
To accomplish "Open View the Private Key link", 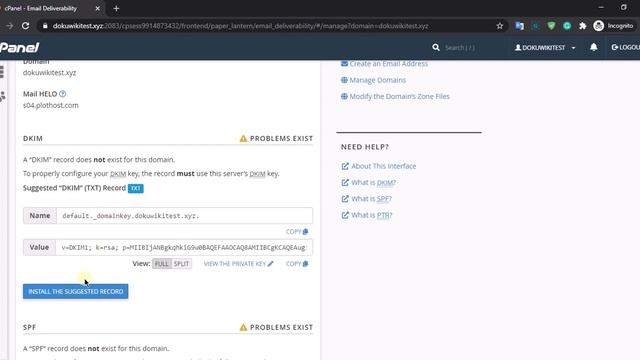I will point(238,264).
